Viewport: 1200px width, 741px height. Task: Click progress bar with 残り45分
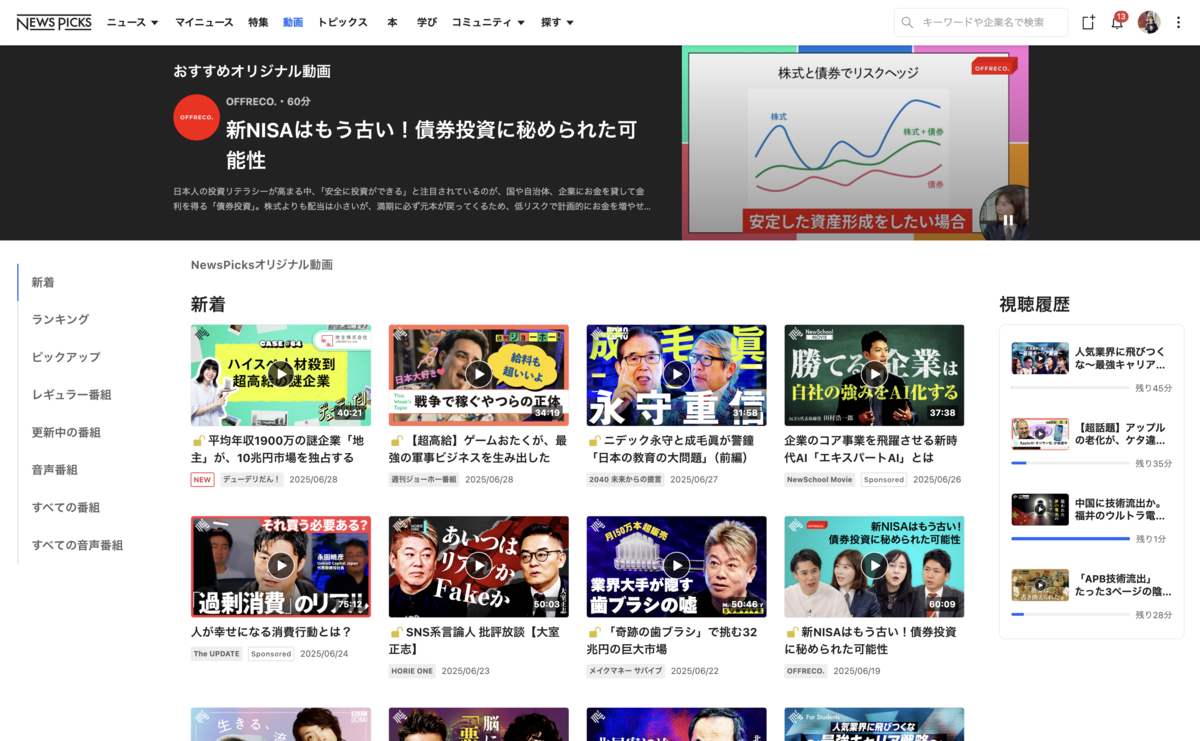1070,388
